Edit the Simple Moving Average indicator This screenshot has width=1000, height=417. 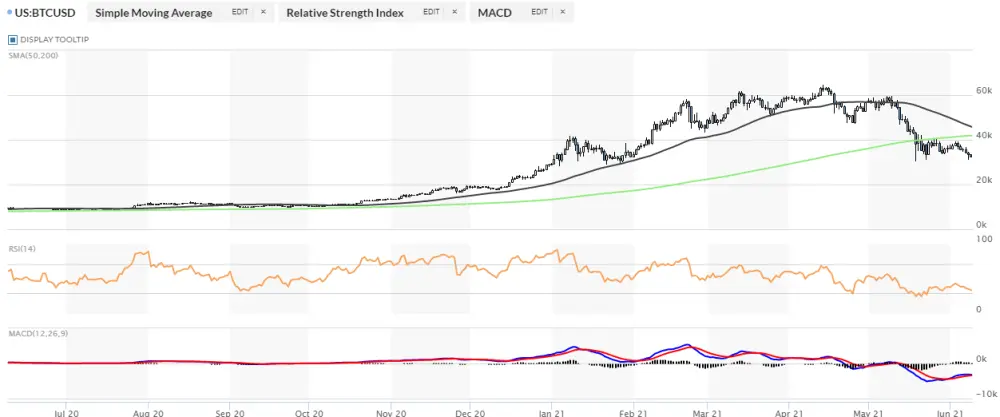(240, 12)
